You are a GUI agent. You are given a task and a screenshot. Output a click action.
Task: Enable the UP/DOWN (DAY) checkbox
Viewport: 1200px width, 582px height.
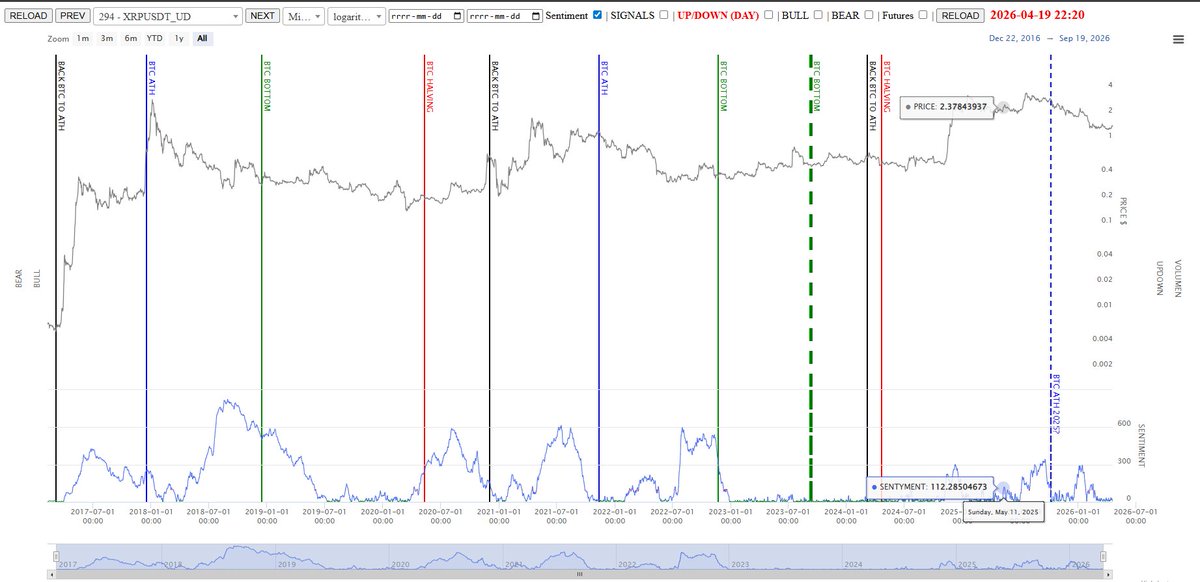coord(768,15)
